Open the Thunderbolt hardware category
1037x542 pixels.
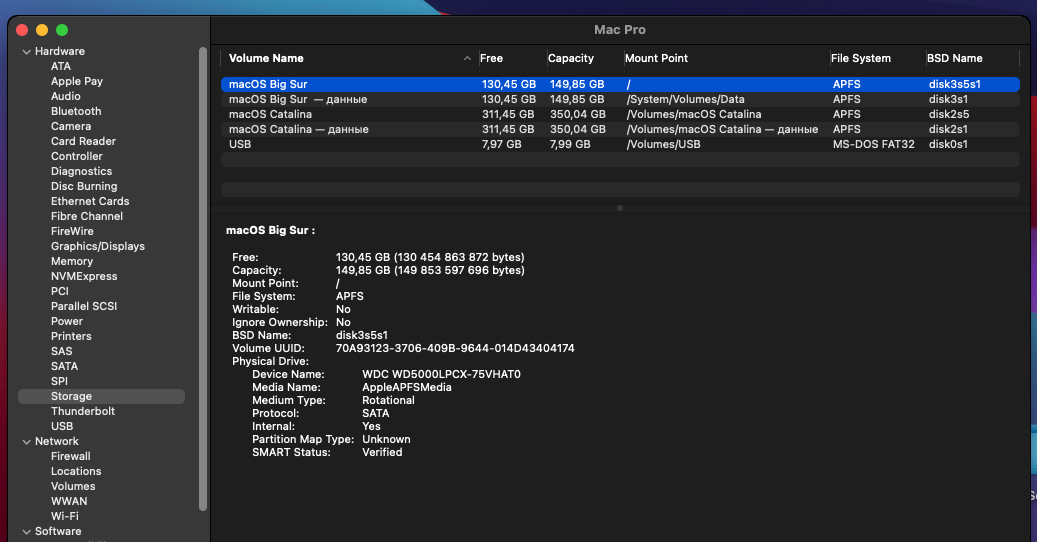83,411
